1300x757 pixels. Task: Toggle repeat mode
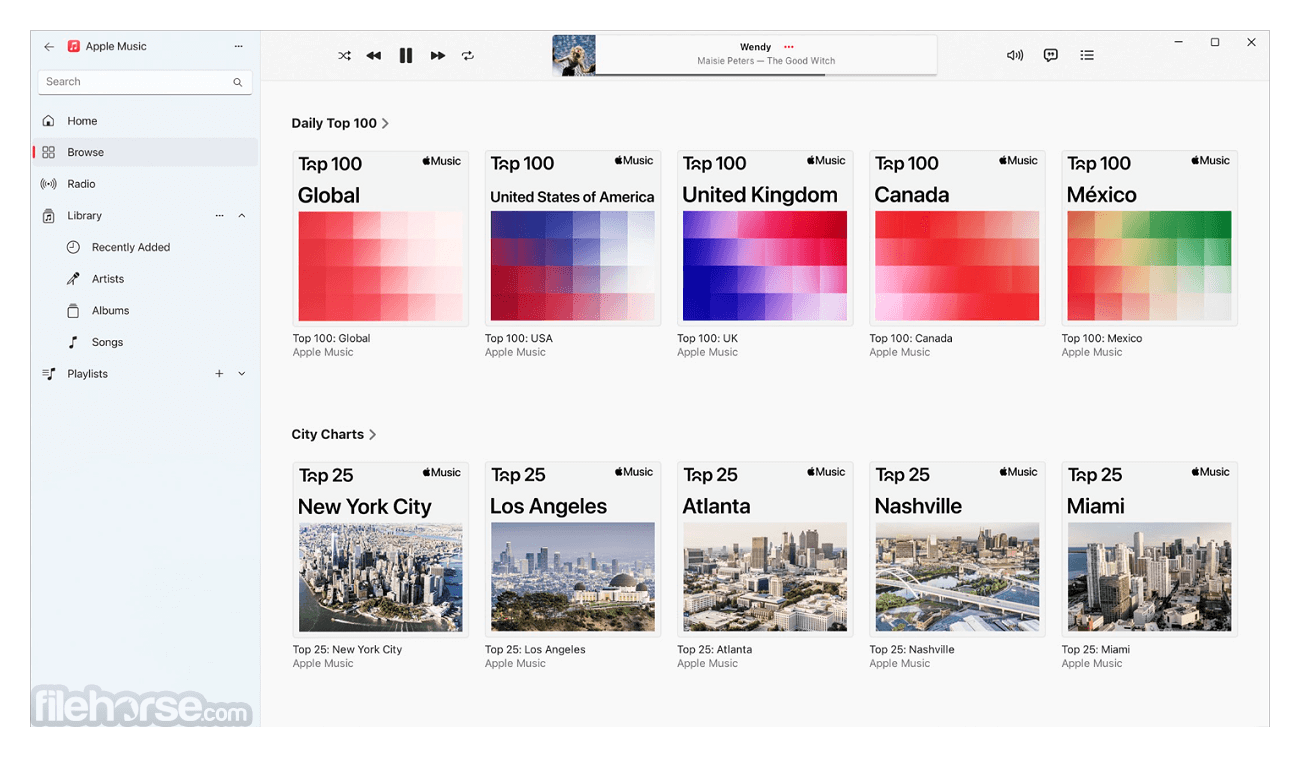coord(468,56)
